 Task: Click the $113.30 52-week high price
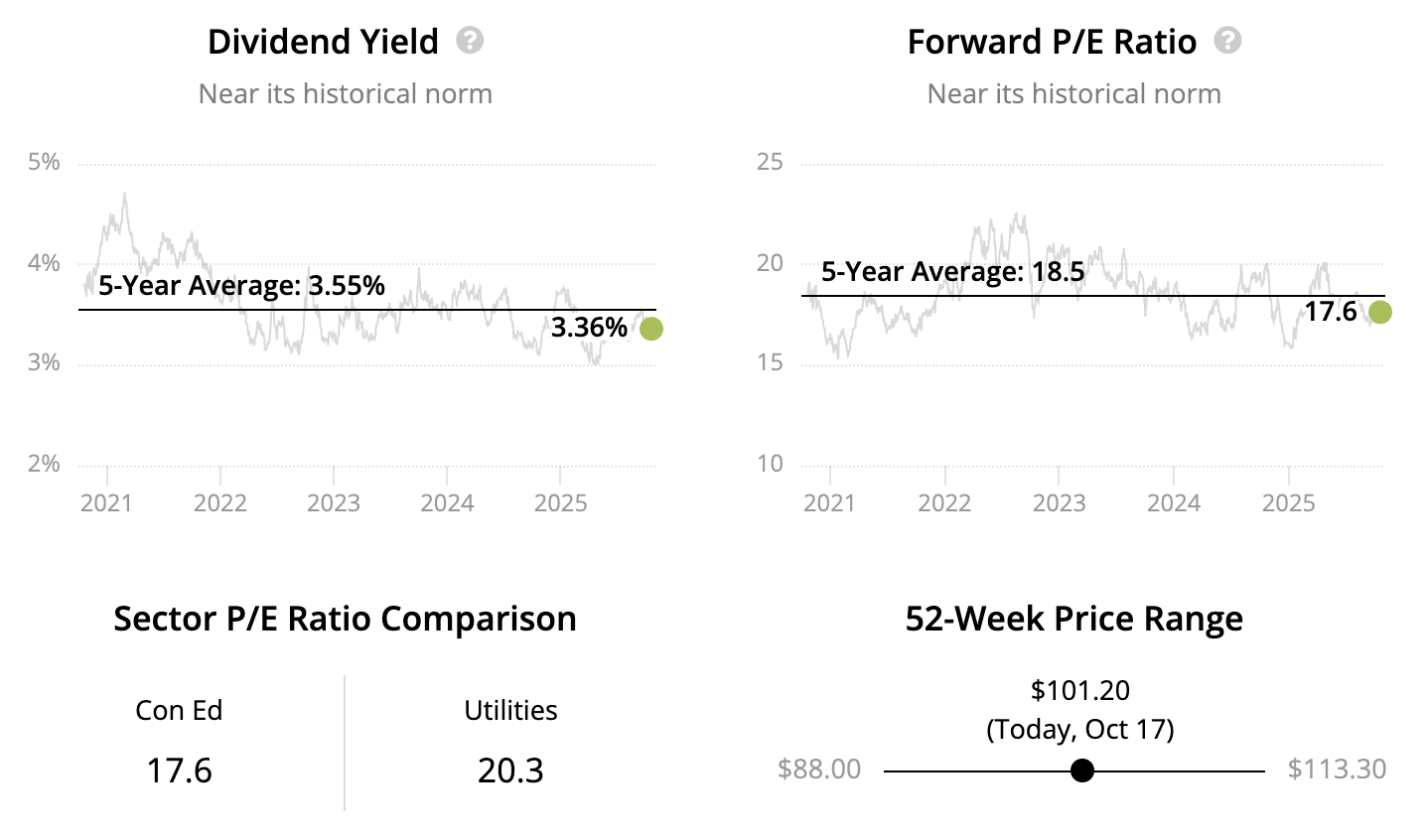pyautogui.click(x=1337, y=770)
